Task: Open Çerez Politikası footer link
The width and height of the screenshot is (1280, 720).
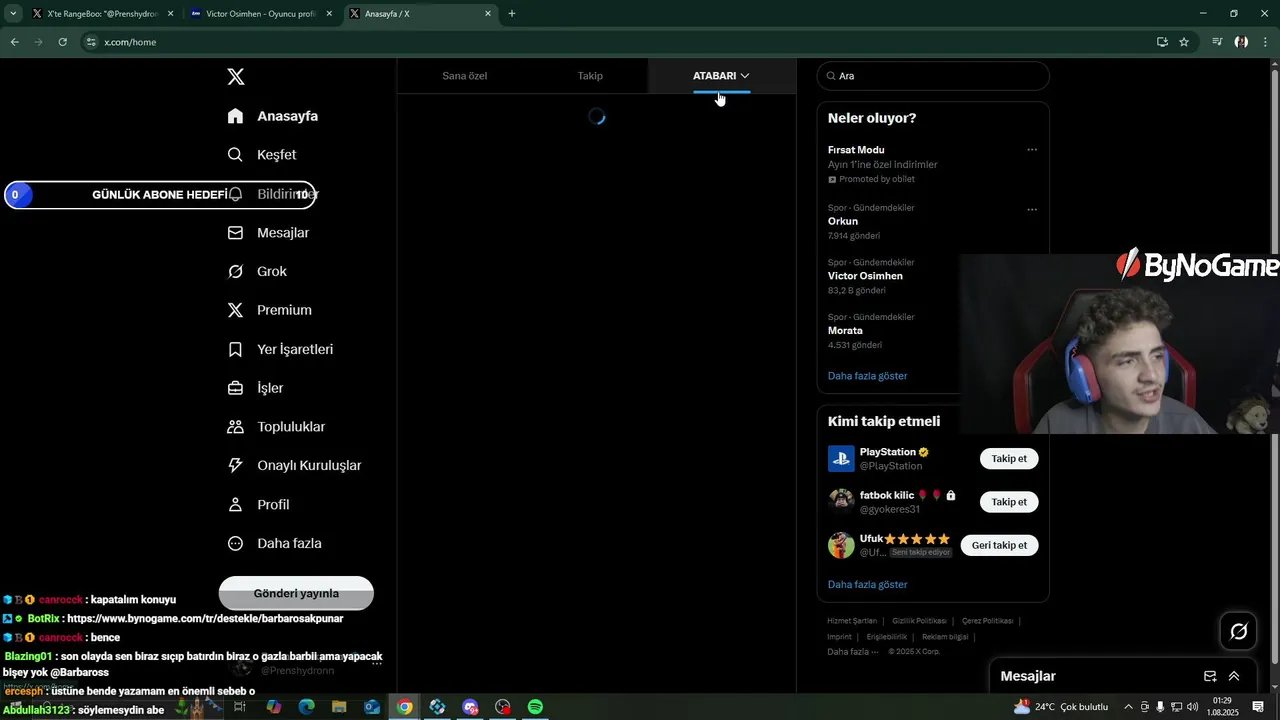Action: [987, 621]
